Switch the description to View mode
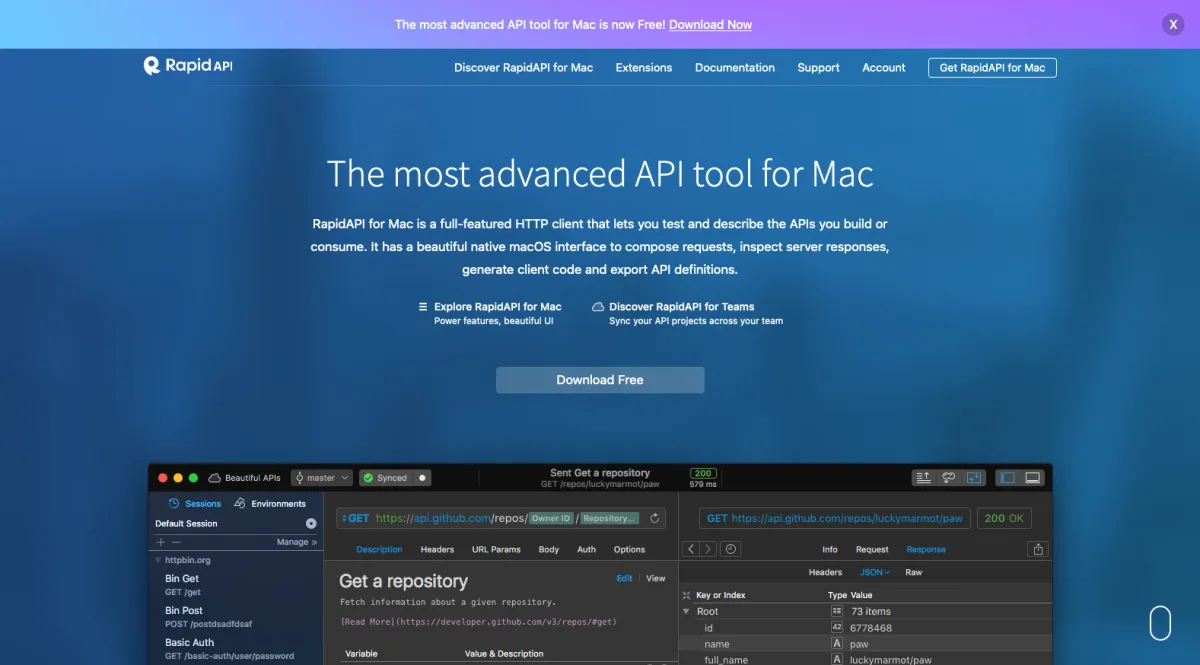Viewport: 1200px width, 665px height. (655, 578)
